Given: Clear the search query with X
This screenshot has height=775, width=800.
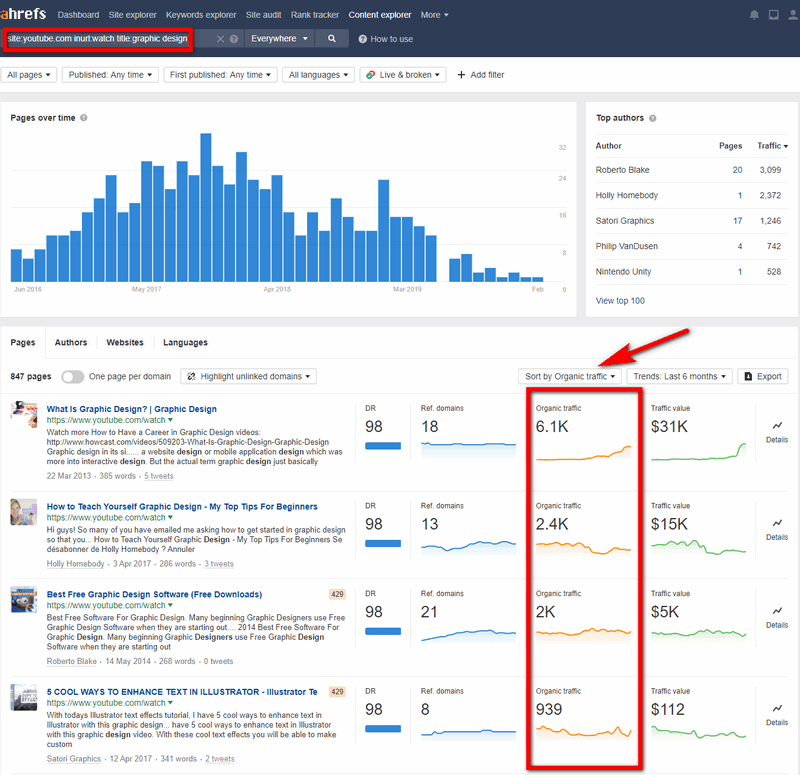Looking at the screenshot, I should tap(220, 39).
